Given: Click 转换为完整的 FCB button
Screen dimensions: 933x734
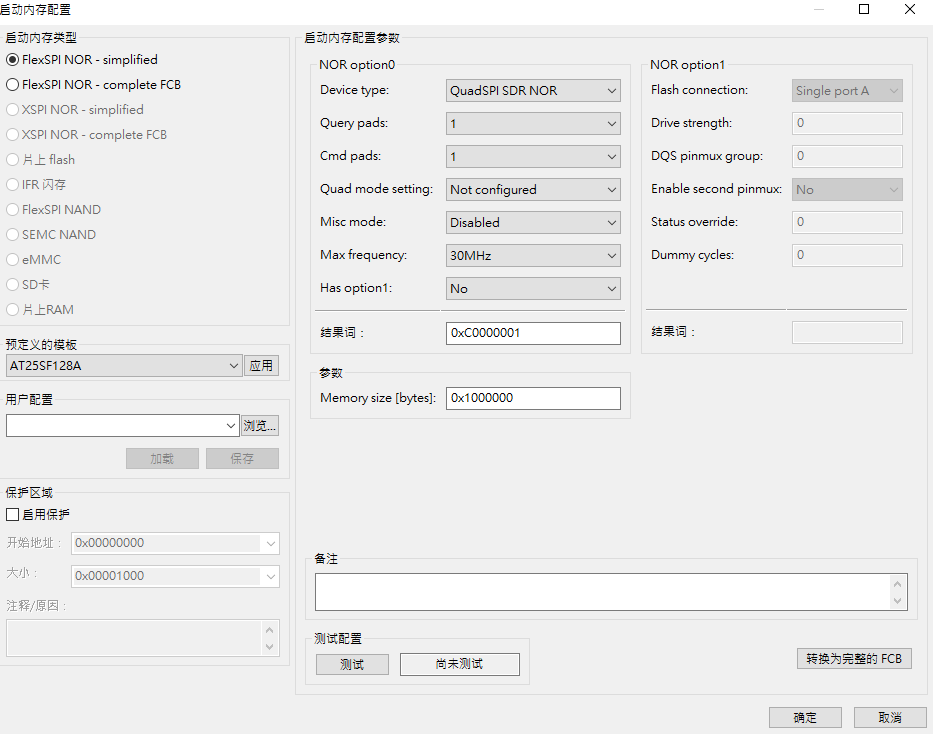Looking at the screenshot, I should tap(853, 658).
